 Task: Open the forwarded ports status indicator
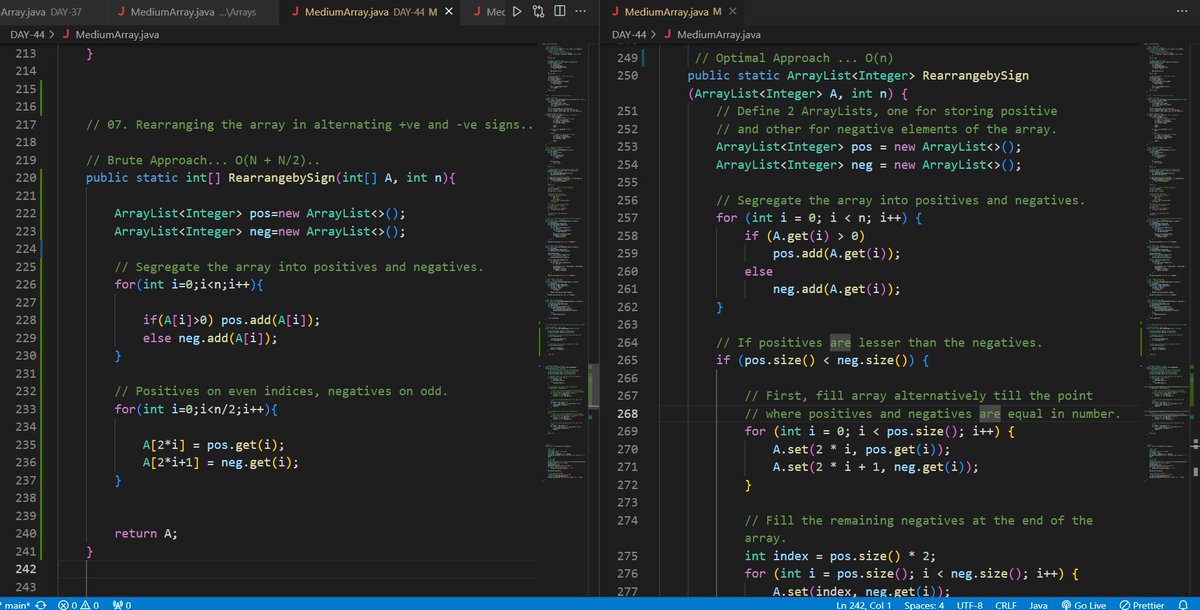123,604
